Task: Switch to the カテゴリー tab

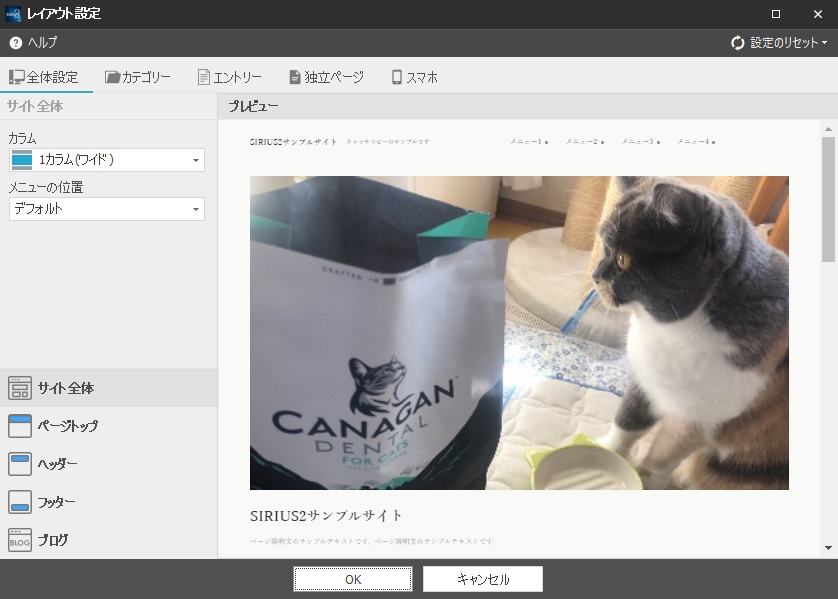Action: (138, 77)
